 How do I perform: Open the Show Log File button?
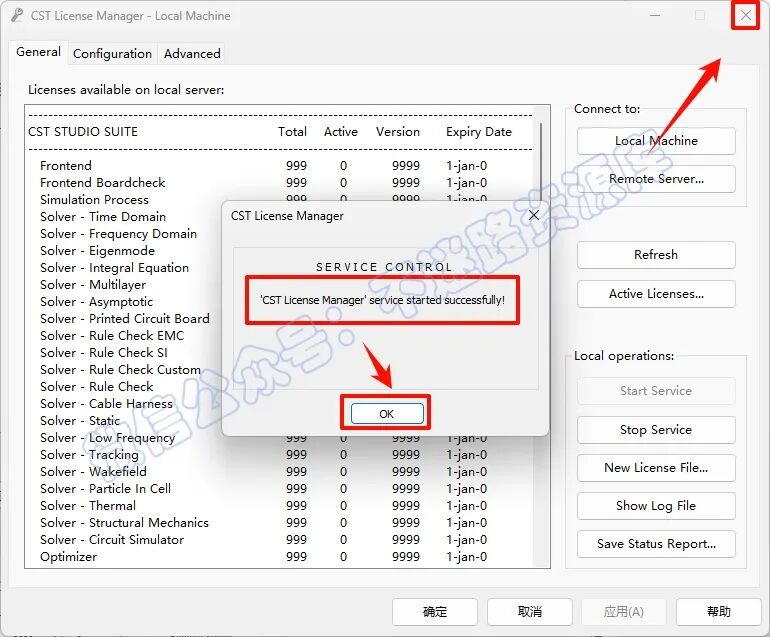click(x=656, y=506)
